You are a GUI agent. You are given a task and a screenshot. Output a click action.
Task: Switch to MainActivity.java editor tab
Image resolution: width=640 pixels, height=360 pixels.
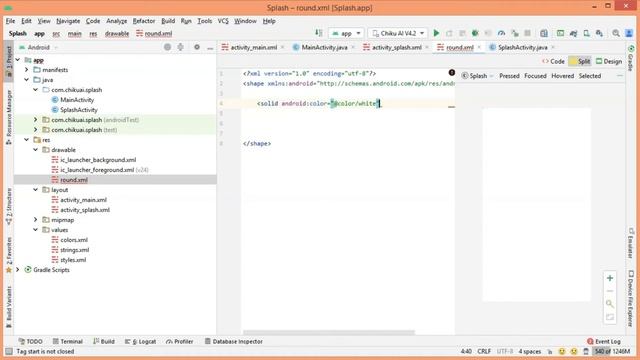pyautogui.click(x=324, y=47)
